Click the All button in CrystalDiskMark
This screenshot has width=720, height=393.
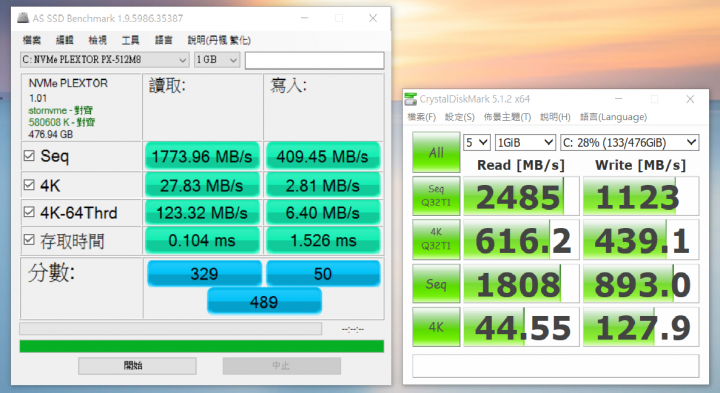pyautogui.click(x=436, y=152)
